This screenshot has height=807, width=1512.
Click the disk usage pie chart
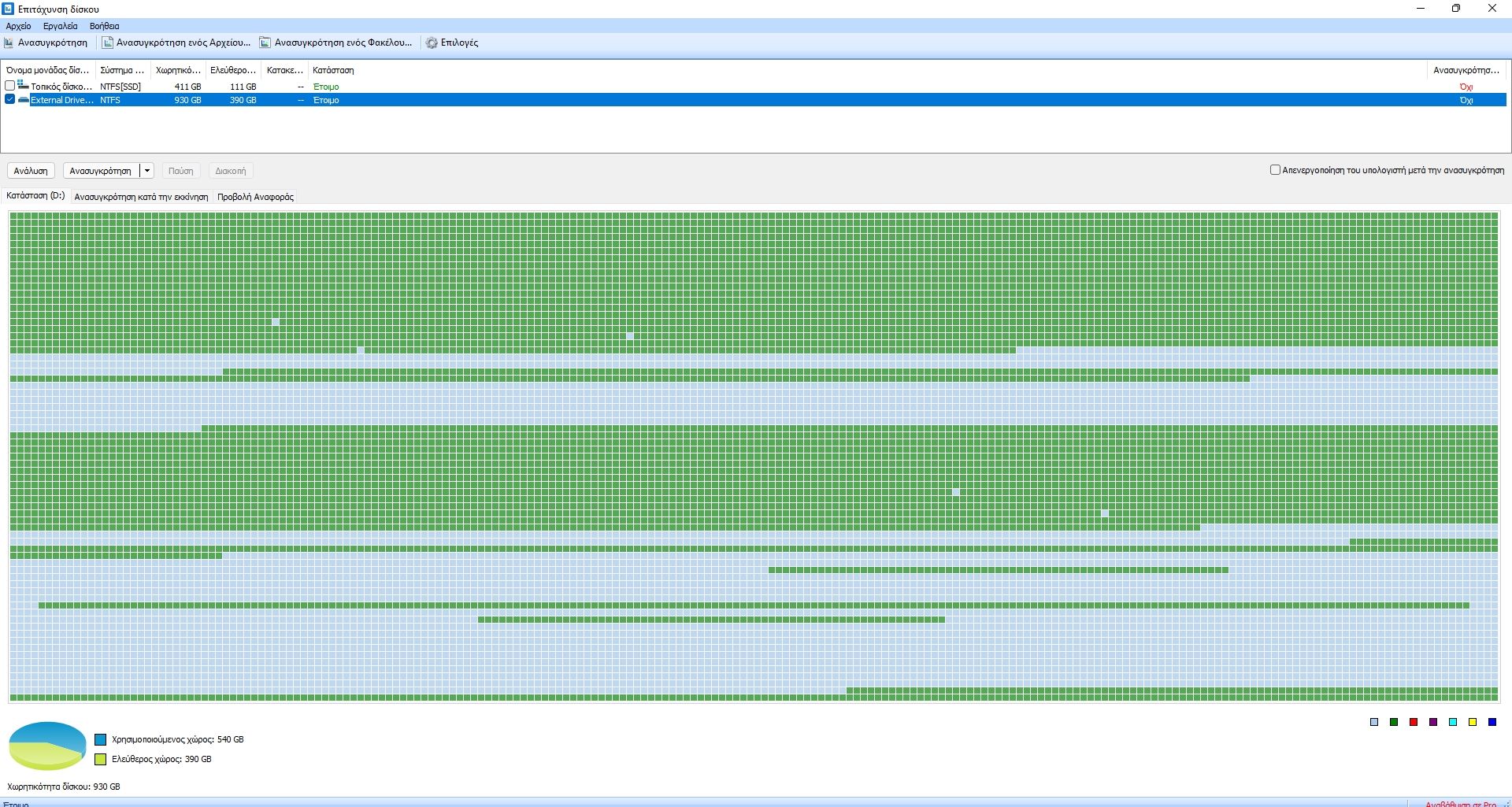pyautogui.click(x=46, y=745)
